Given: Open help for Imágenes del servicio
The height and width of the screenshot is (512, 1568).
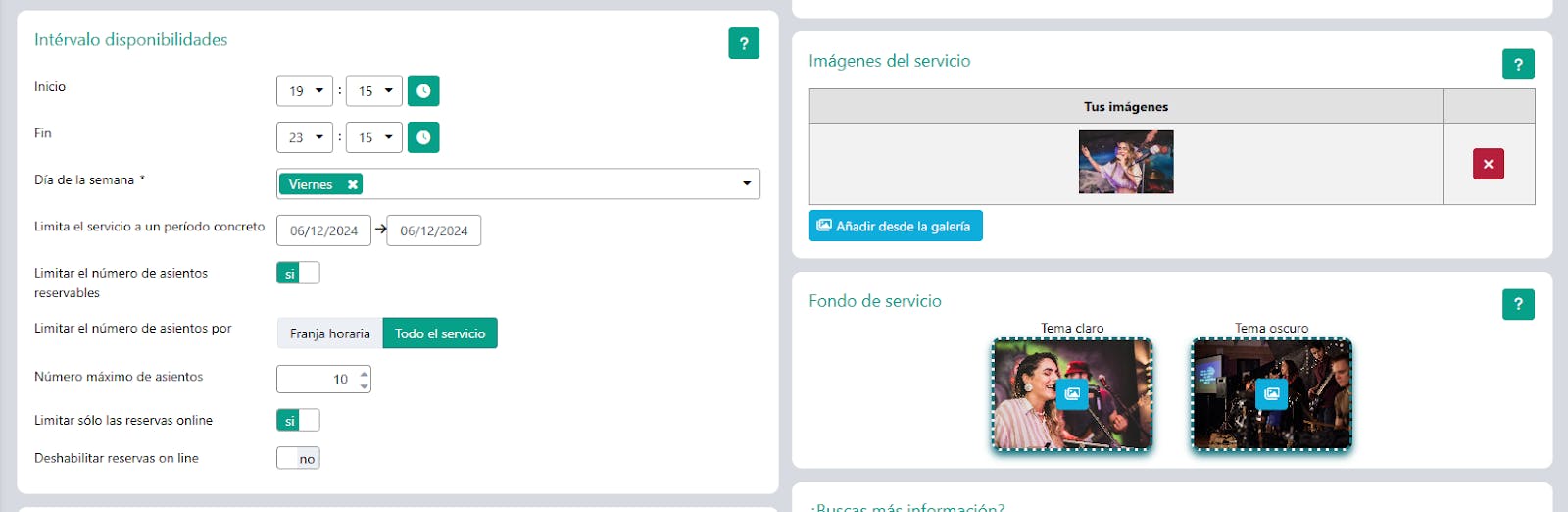Looking at the screenshot, I should click(1518, 64).
